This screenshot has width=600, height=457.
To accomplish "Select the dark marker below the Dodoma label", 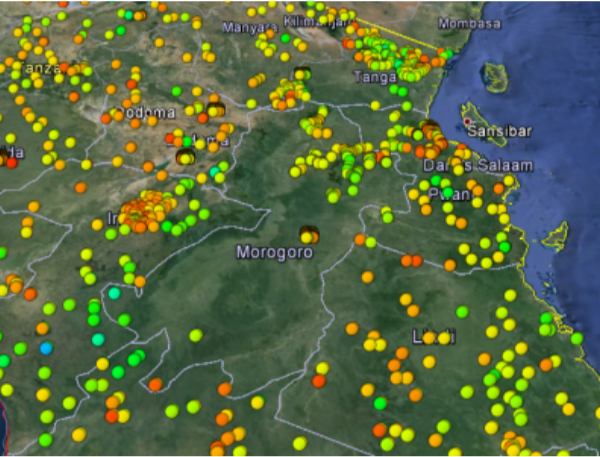I will 185,157.
